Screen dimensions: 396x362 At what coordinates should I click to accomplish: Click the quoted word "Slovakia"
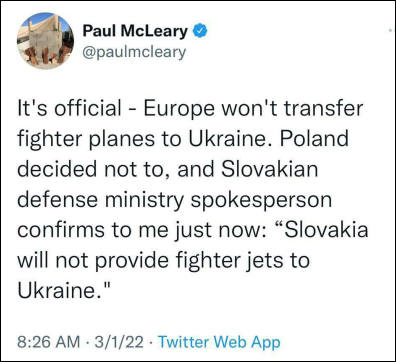[321, 230]
